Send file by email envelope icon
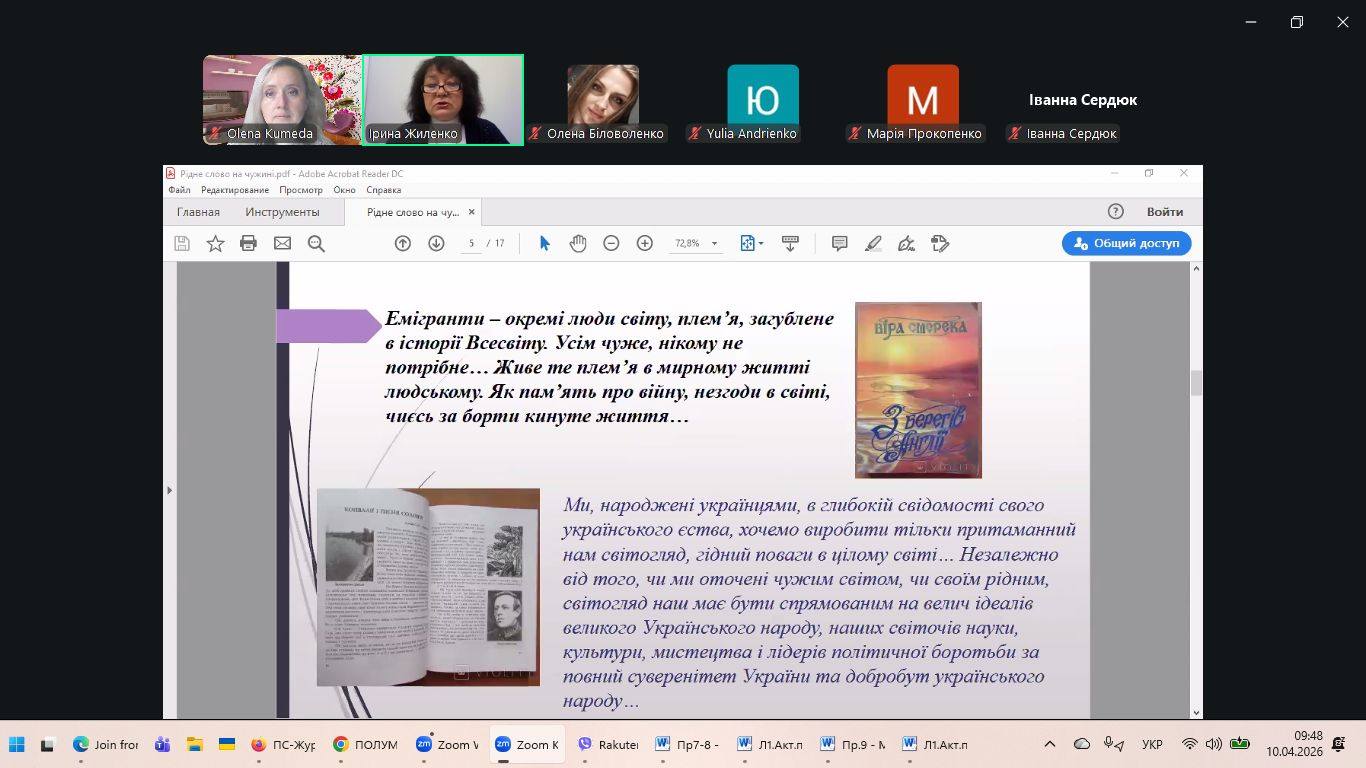 tap(282, 243)
